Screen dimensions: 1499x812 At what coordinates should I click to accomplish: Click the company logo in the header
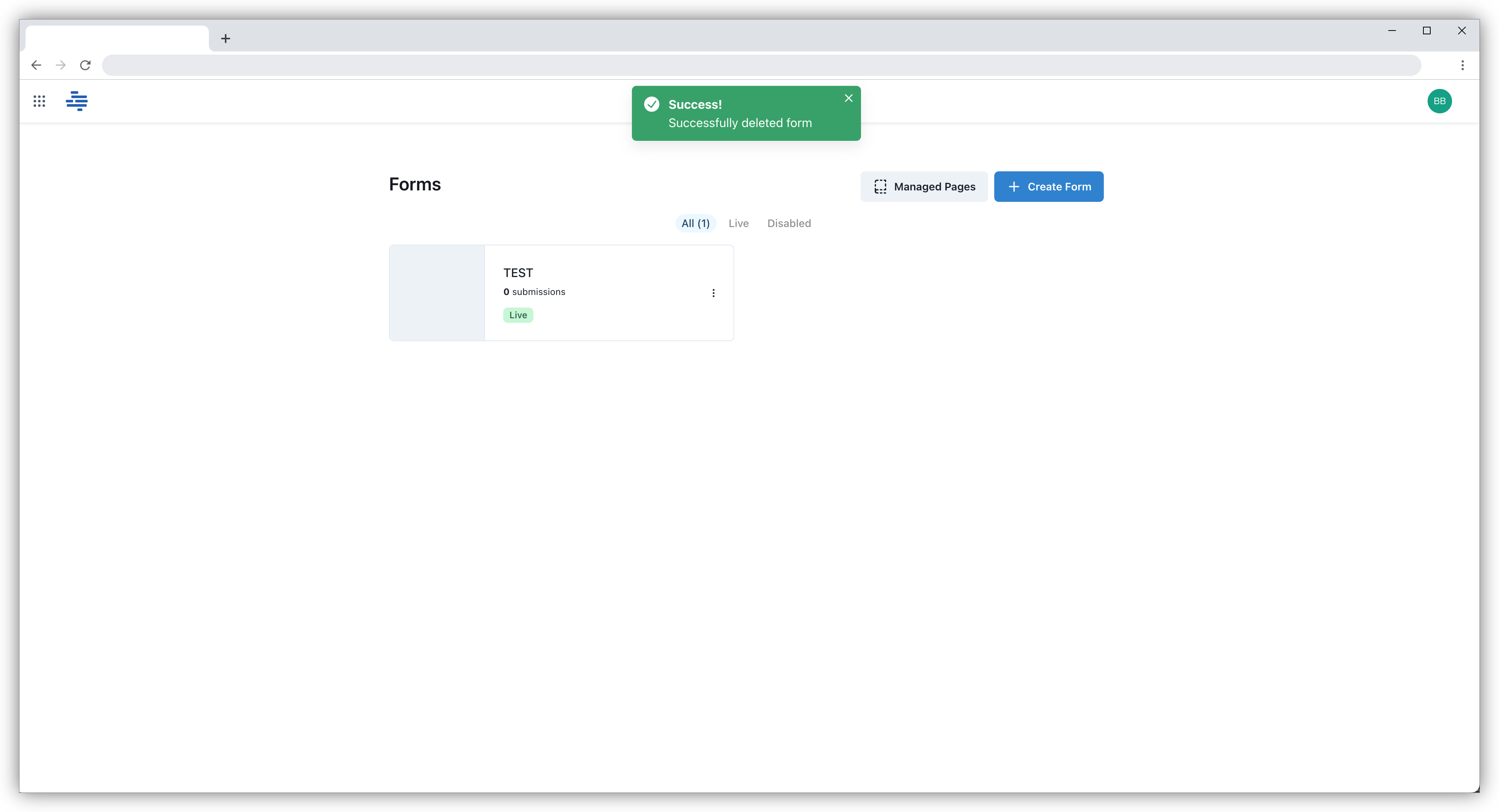point(77,101)
